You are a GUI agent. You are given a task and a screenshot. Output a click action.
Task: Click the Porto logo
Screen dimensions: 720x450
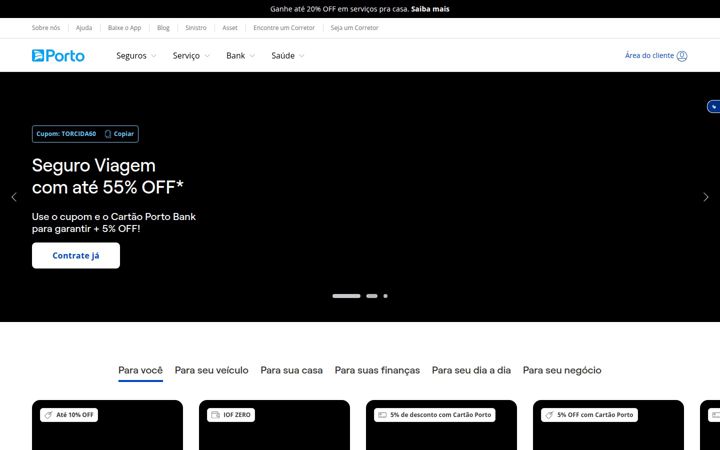(58, 56)
